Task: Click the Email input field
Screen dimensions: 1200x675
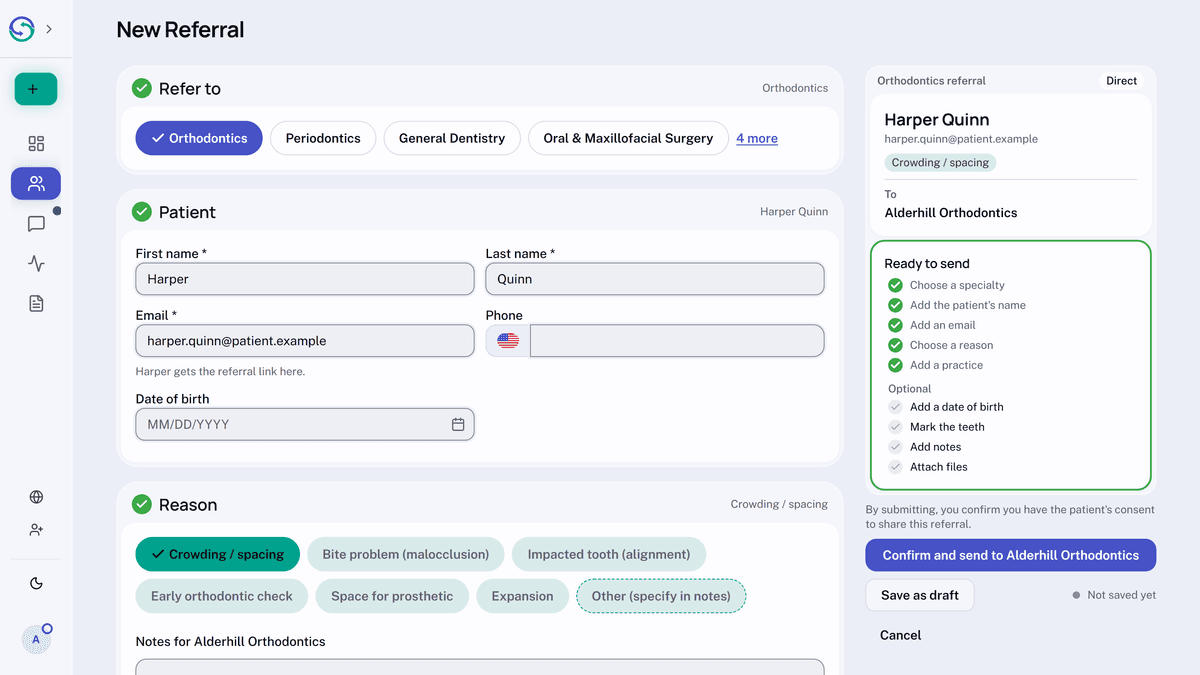Action: click(305, 341)
